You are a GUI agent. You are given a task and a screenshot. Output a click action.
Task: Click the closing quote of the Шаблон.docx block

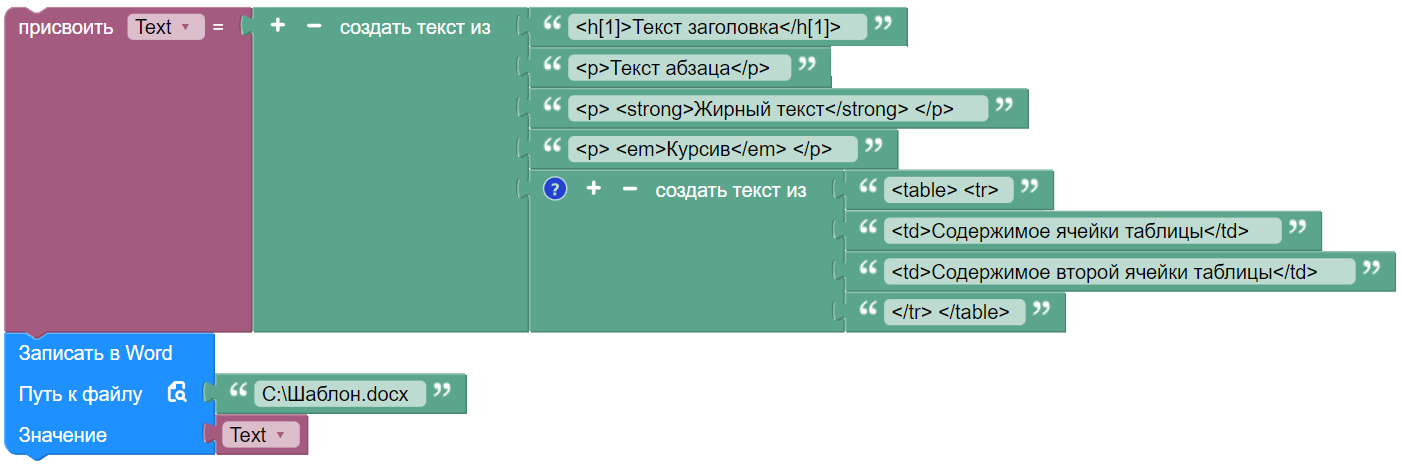(x=443, y=390)
